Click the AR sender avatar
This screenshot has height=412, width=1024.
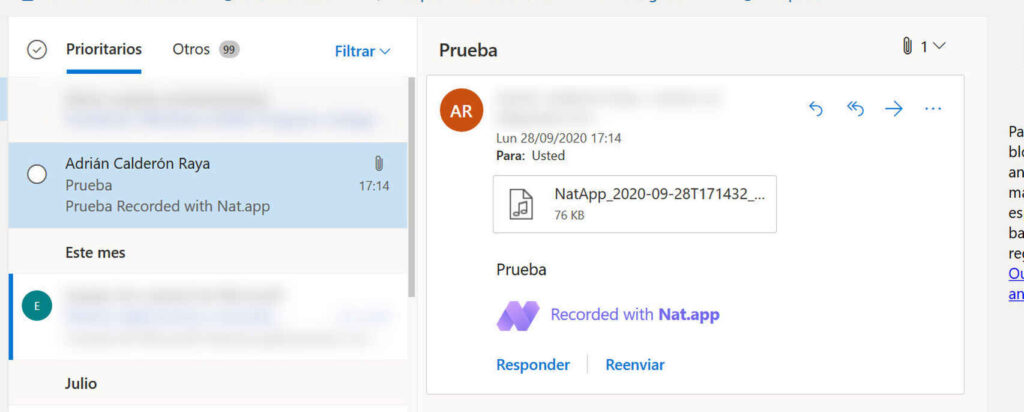(461, 110)
